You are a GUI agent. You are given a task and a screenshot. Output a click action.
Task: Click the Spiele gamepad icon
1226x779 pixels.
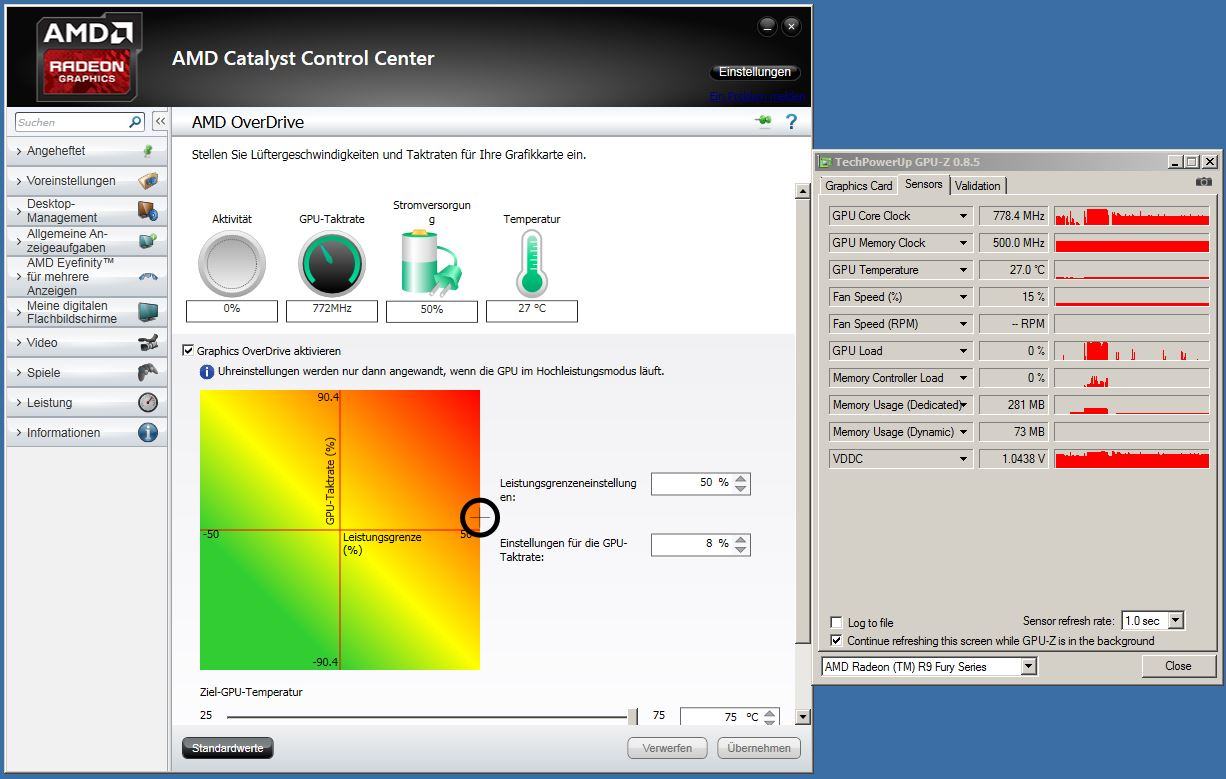point(148,373)
